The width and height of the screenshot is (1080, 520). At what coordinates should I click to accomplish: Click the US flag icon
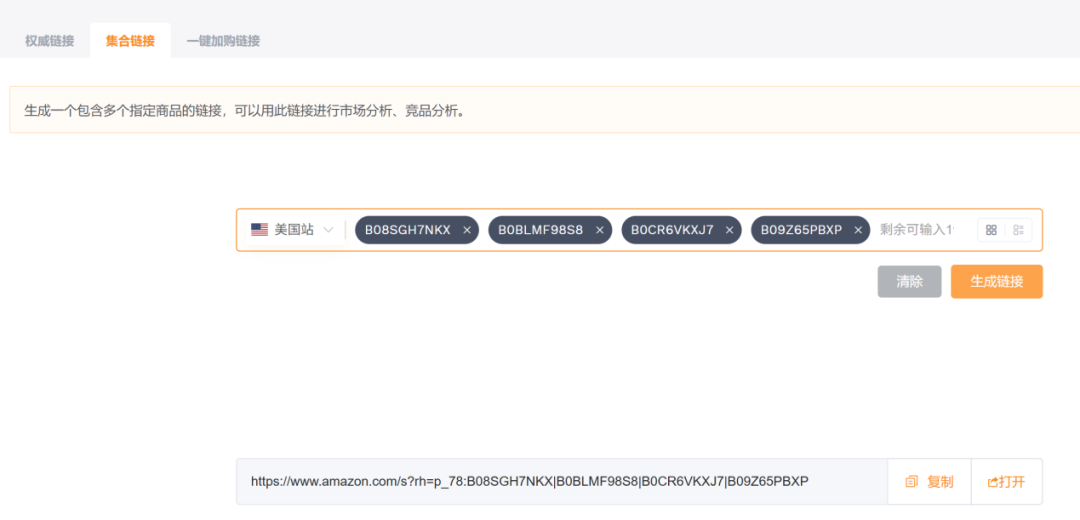pos(259,230)
